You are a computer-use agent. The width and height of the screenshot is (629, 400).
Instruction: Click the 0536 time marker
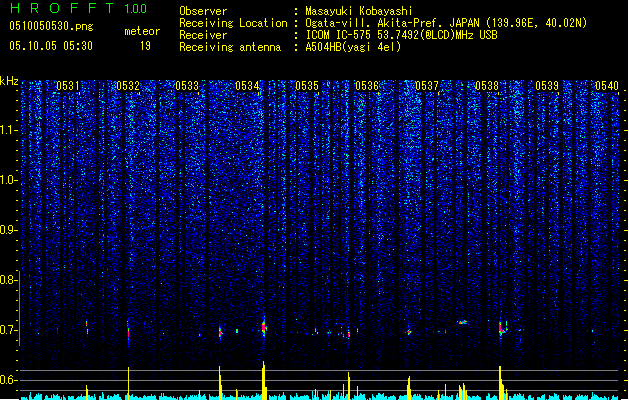367,86
